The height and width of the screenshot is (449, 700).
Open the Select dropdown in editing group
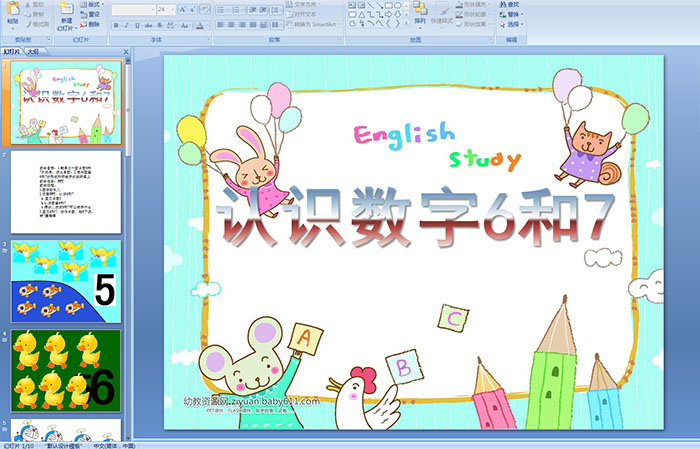click(511, 24)
